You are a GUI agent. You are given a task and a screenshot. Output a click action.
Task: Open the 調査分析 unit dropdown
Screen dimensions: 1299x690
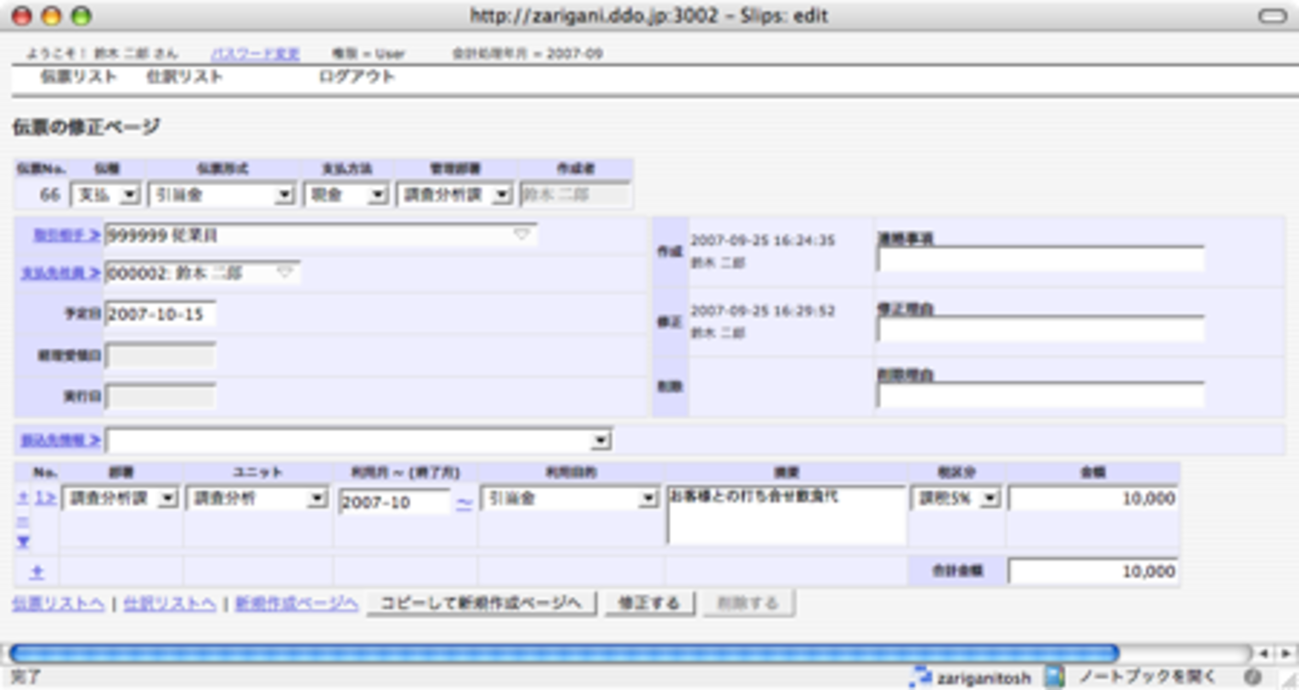click(258, 498)
